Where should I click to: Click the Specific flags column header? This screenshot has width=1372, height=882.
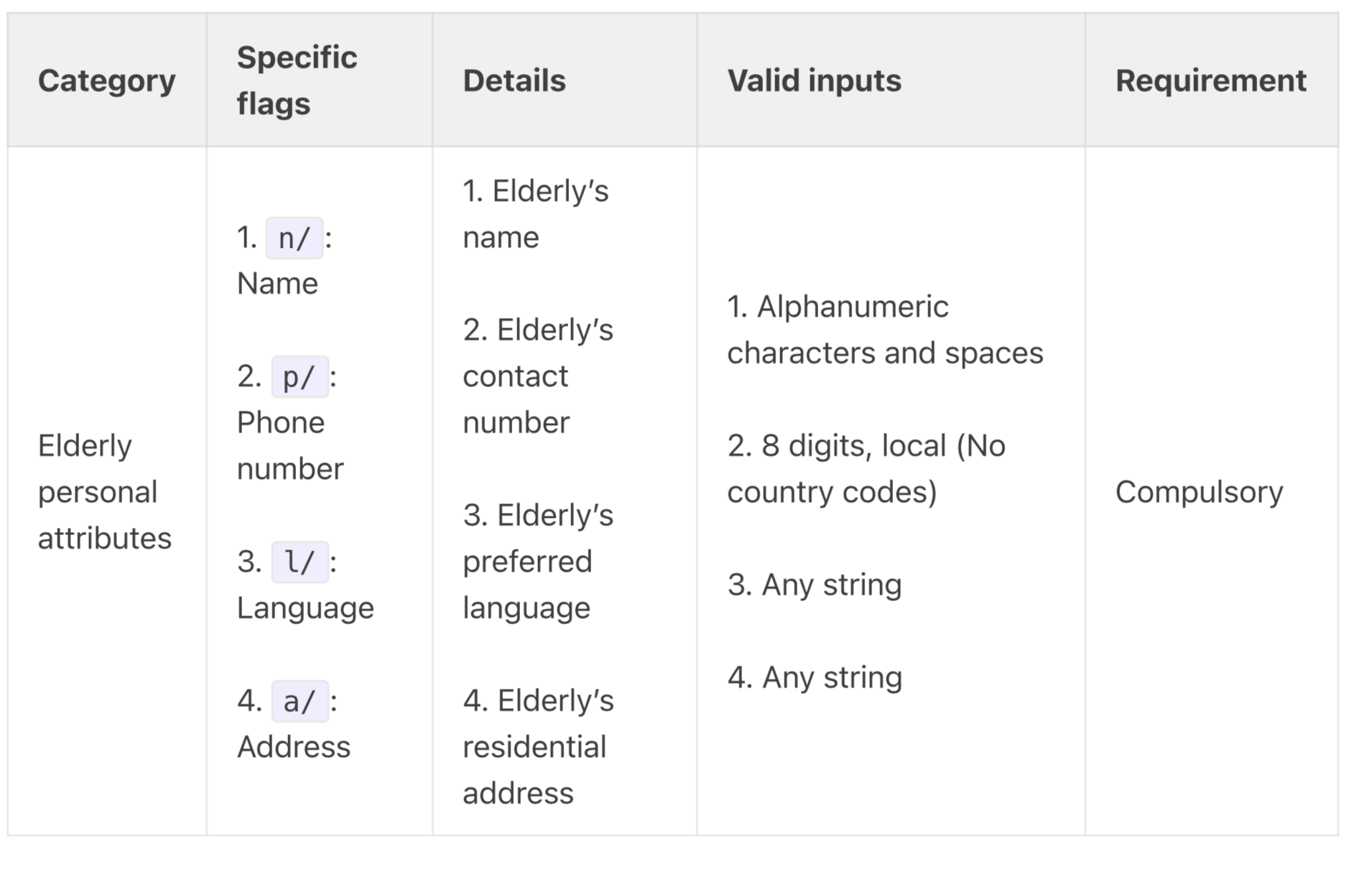point(297,80)
